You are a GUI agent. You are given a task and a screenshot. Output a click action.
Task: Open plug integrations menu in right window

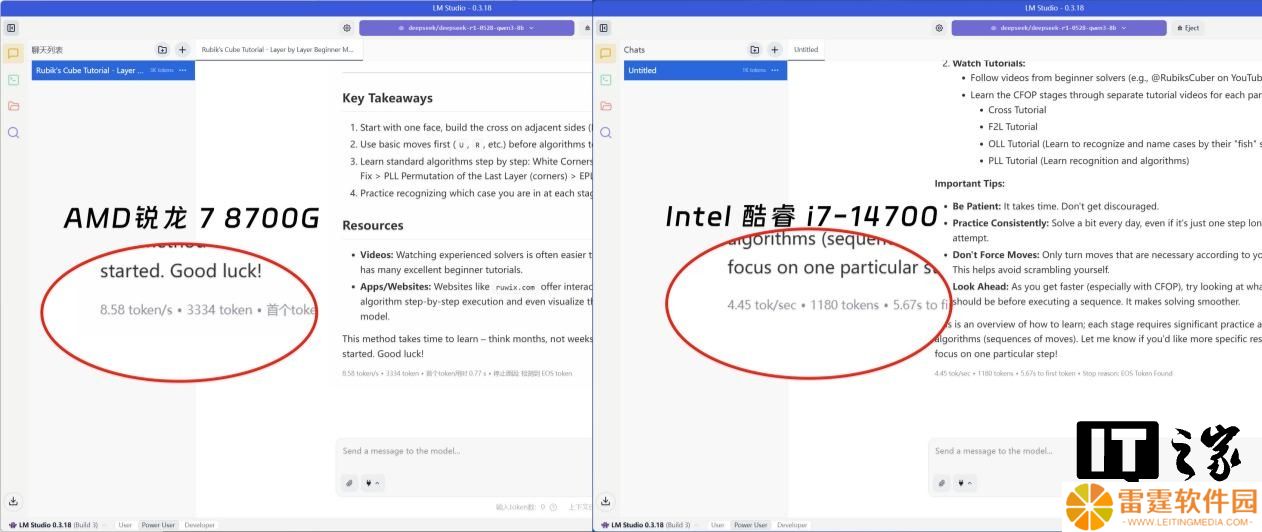point(964,483)
